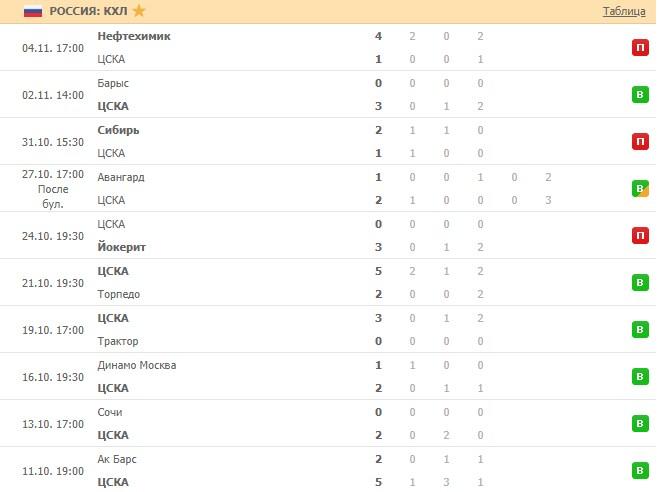Screen dimensions: 659x492
Task: Click the win badge for Динамо Москва match
Action: (640, 377)
